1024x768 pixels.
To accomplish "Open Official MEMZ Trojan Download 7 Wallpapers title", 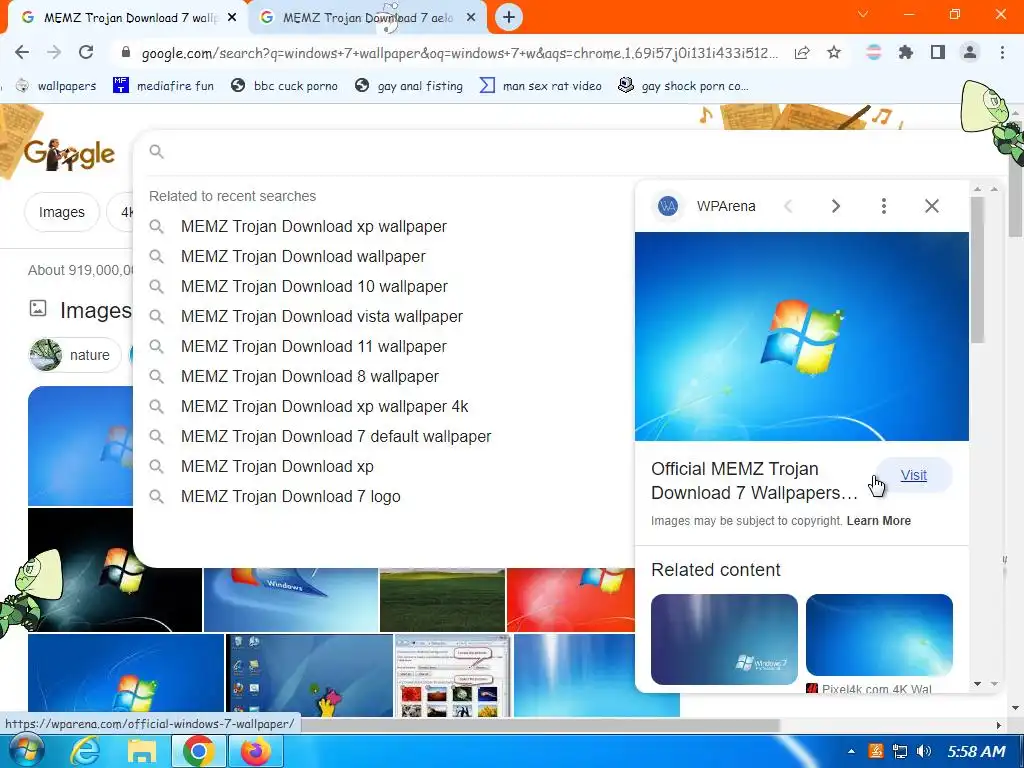I will pyautogui.click(x=754, y=481).
